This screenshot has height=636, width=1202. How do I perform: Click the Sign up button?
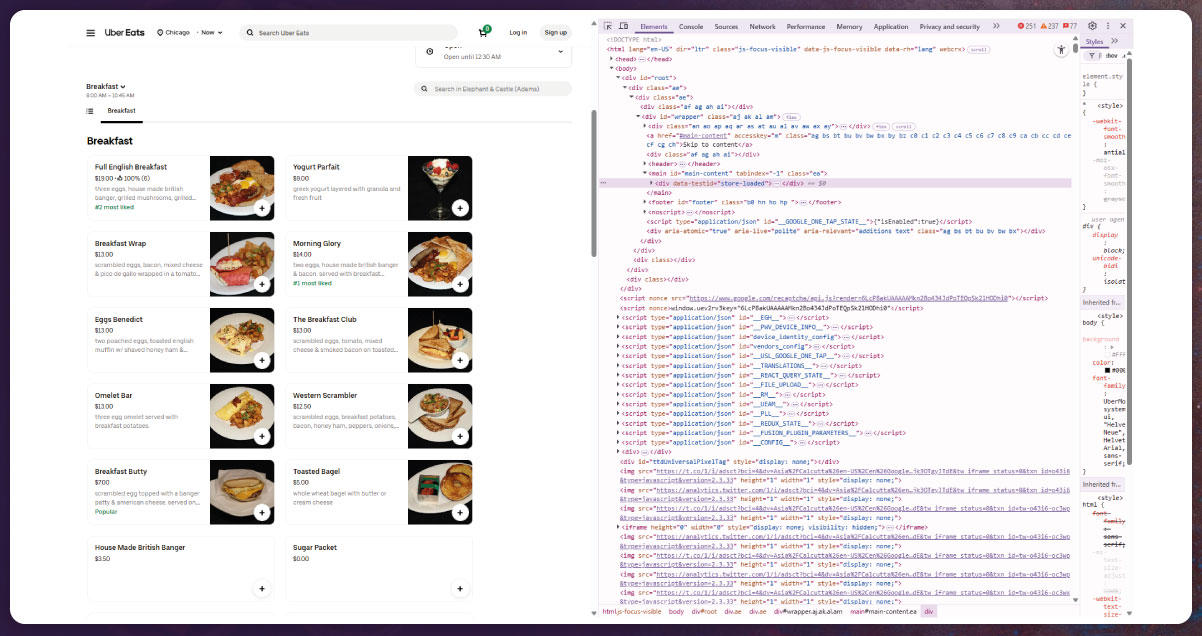(x=556, y=32)
